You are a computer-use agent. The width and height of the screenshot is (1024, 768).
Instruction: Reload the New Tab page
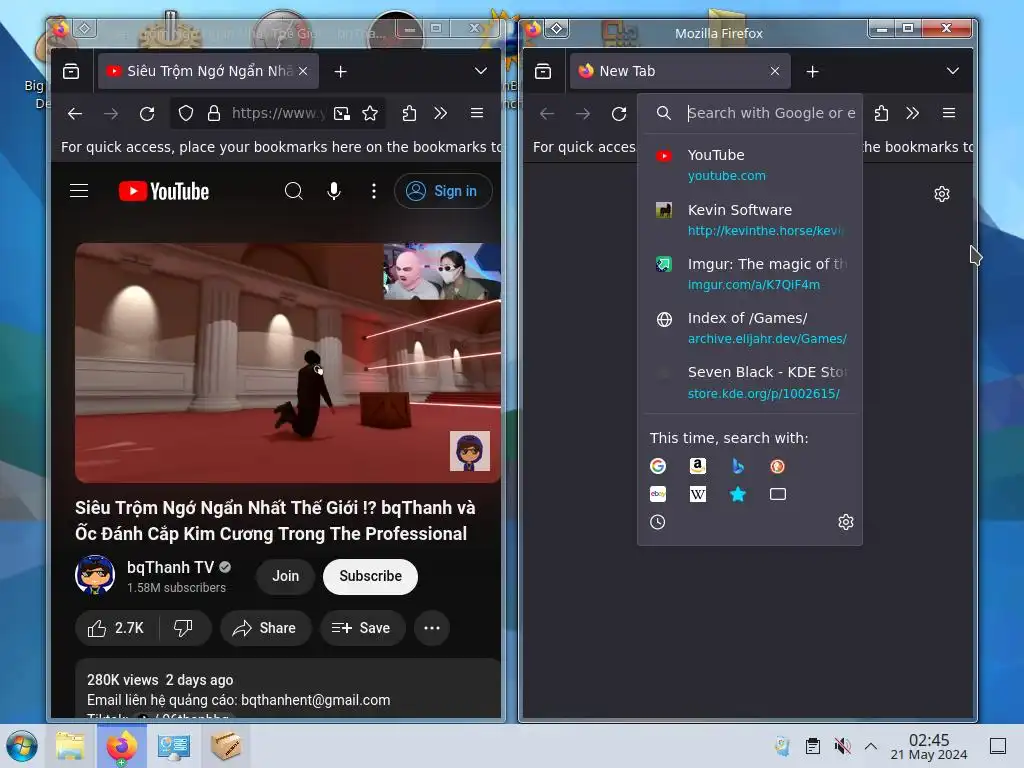click(x=619, y=114)
